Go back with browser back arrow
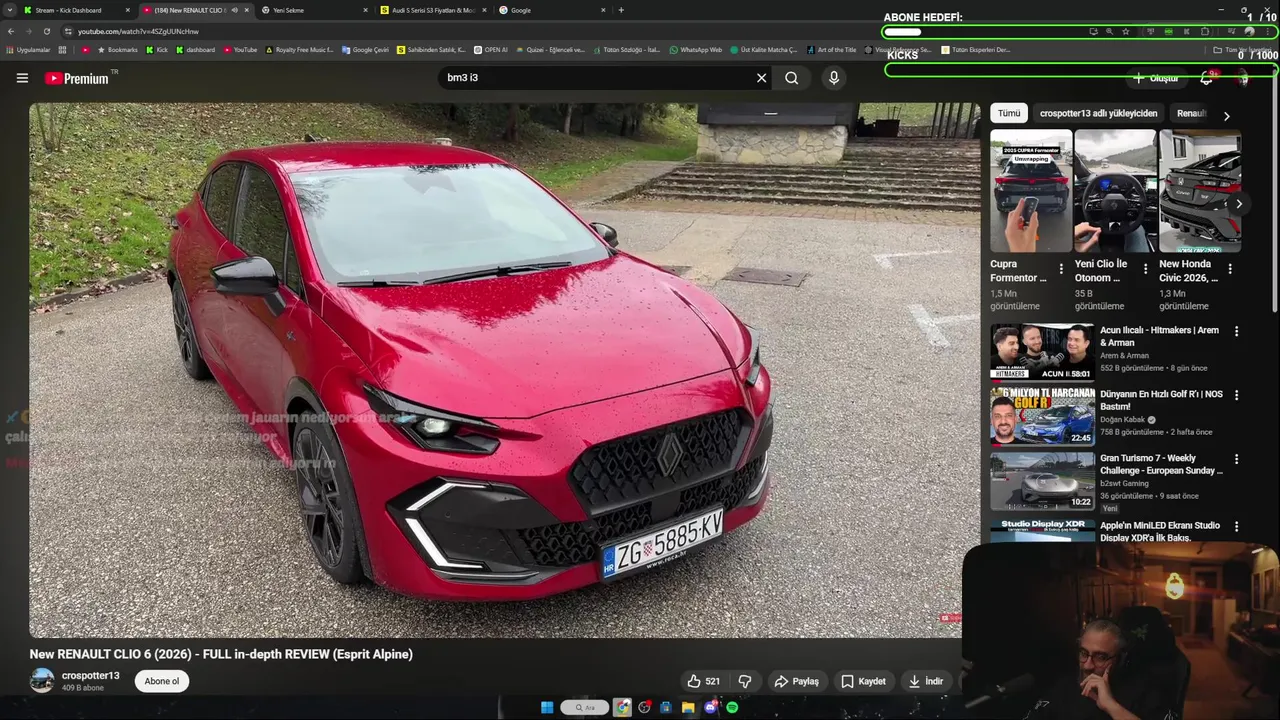The width and height of the screenshot is (1280, 720). pyautogui.click(x=11, y=31)
